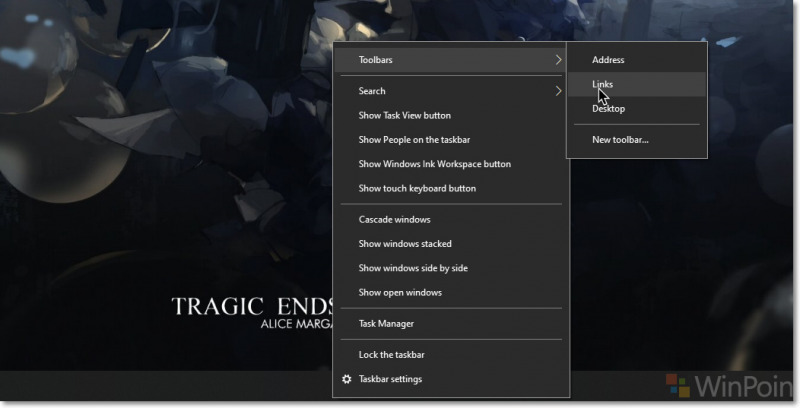Choose New toolbar... option
The height and width of the screenshot is (408, 800).
click(x=637, y=140)
